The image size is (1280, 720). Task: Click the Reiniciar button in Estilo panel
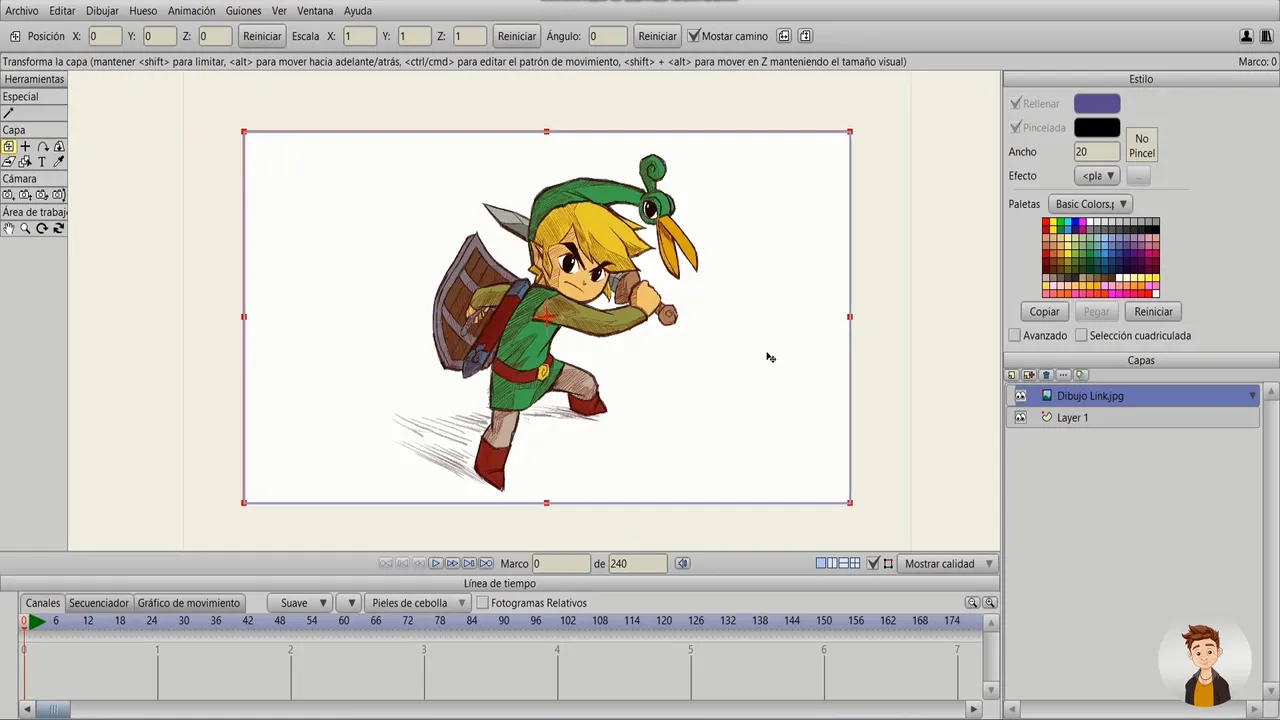(1153, 312)
